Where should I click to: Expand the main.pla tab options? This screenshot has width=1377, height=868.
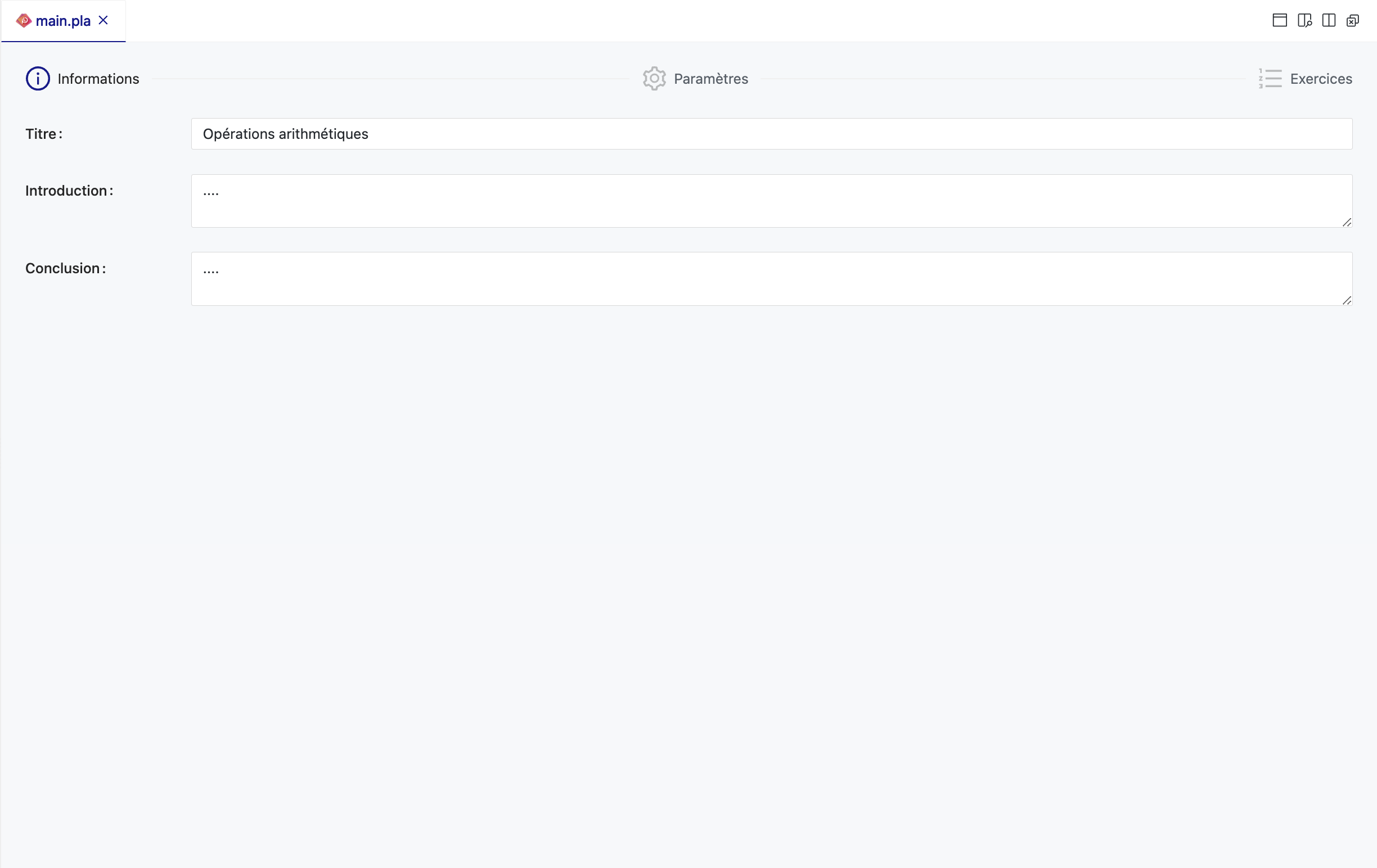pyautogui.click(x=63, y=20)
